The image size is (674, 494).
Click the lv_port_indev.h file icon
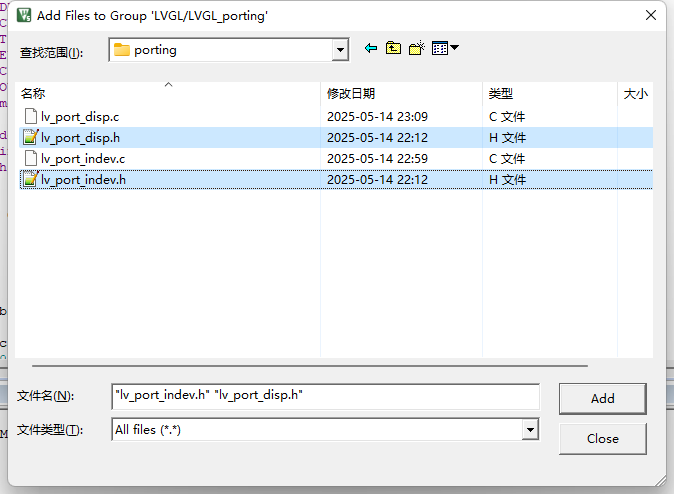[31, 180]
